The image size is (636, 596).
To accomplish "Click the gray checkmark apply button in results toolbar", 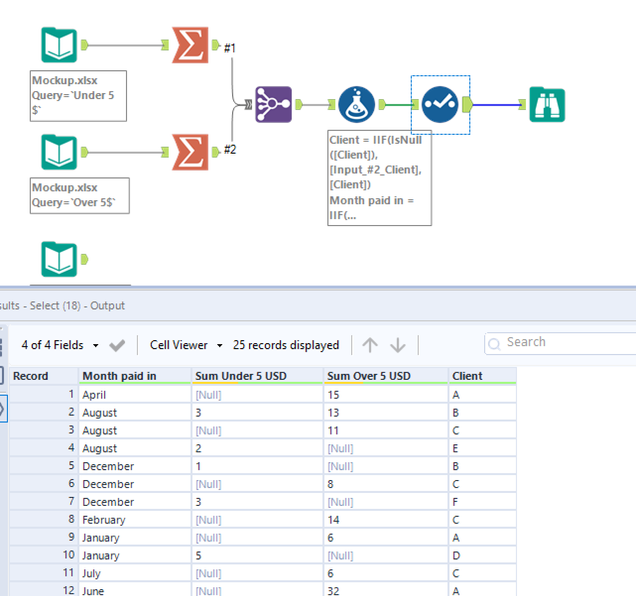I will pyautogui.click(x=117, y=345).
